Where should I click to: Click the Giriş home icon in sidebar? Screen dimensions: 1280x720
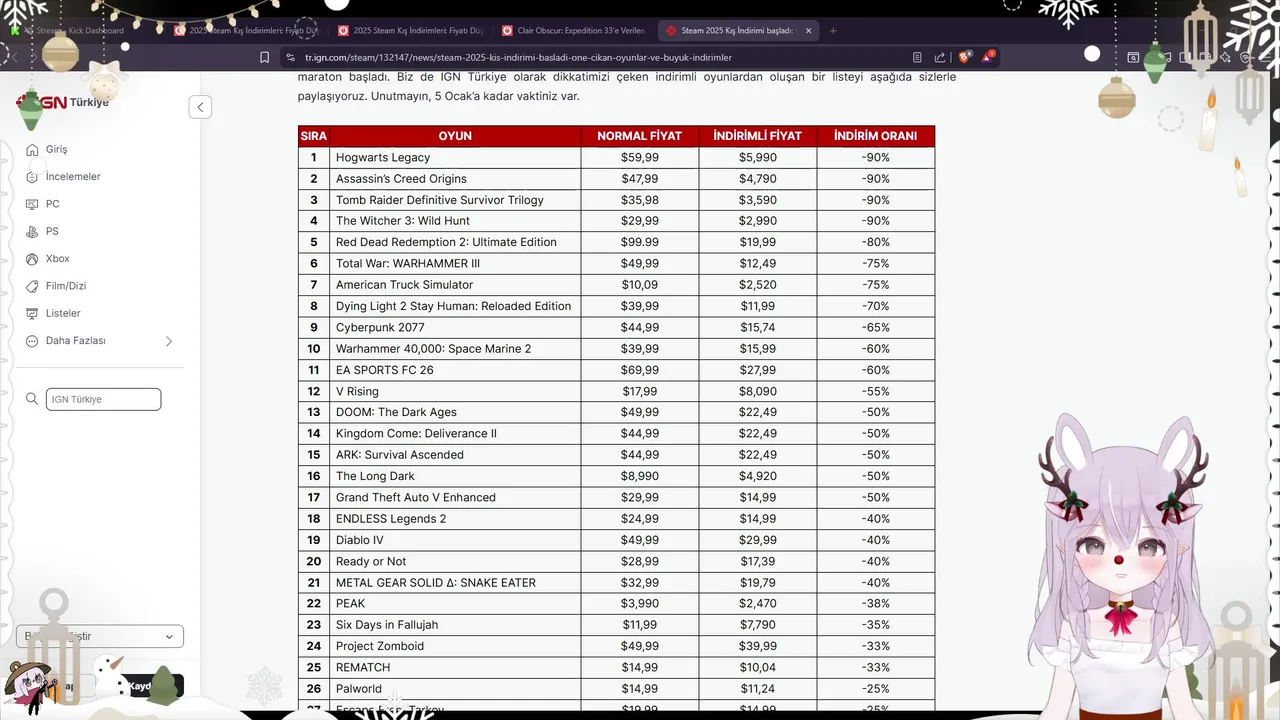point(32,150)
